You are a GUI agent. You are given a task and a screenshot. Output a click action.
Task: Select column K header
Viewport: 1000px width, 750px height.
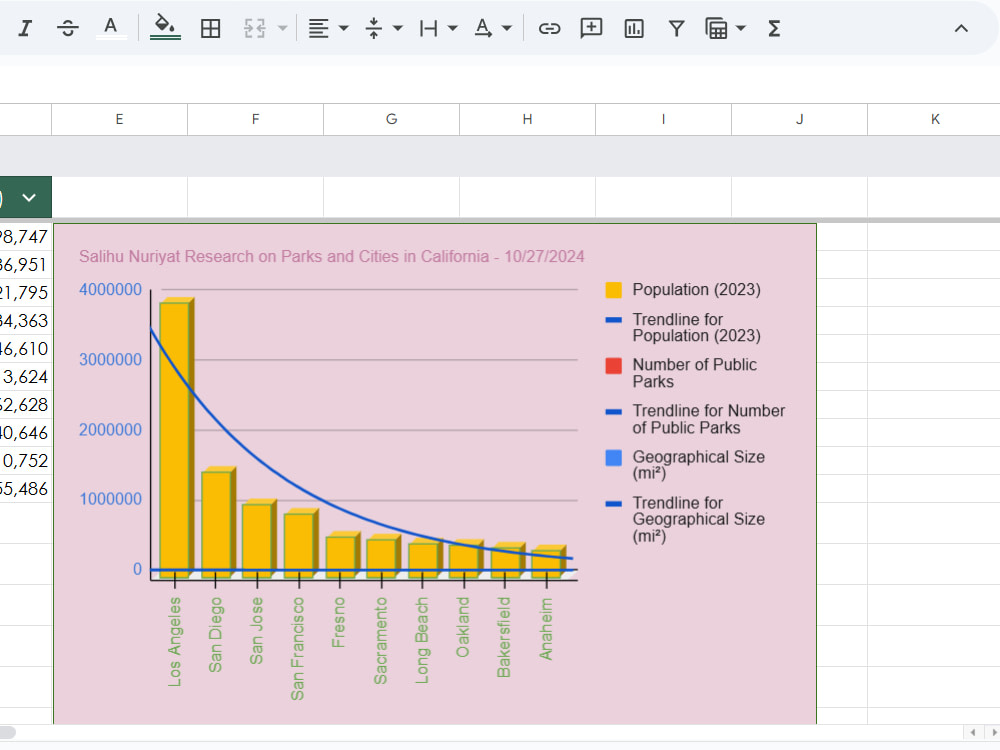pos(935,119)
